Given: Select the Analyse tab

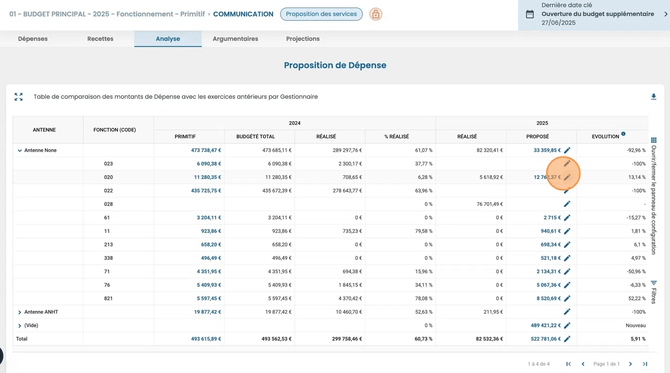Looking at the screenshot, I should point(168,39).
